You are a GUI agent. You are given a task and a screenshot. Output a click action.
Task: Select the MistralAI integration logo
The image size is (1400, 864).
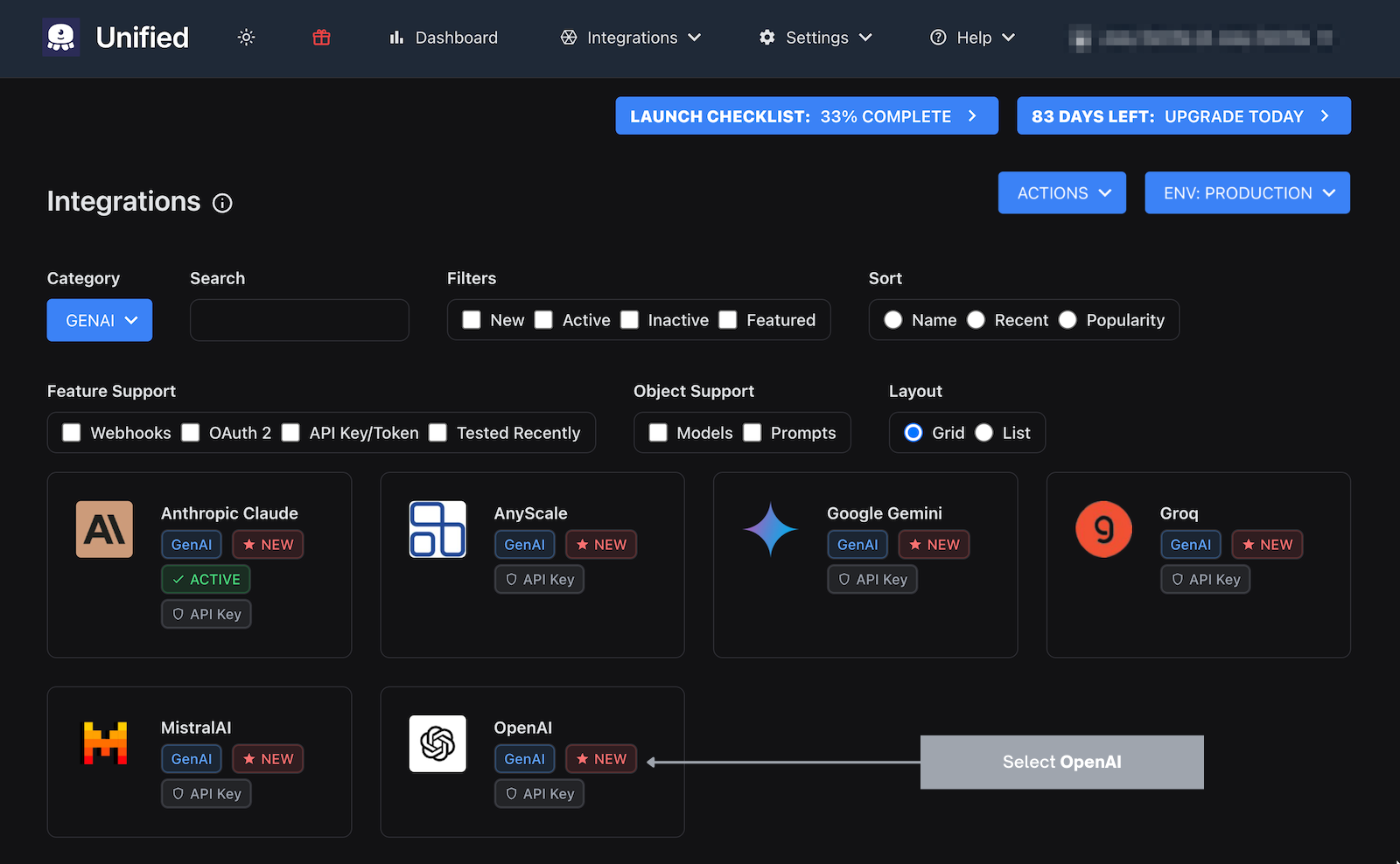(x=104, y=743)
